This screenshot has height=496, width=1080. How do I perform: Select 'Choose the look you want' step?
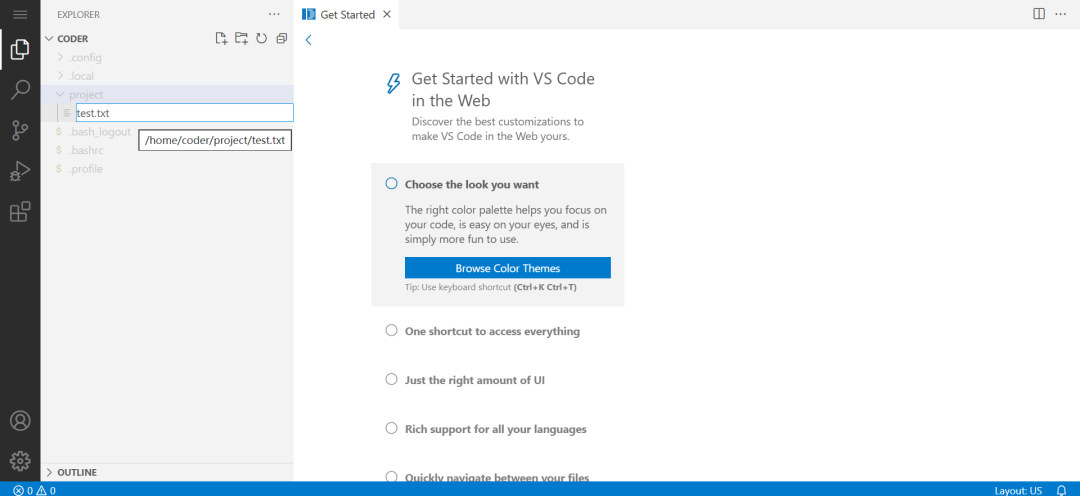(472, 184)
